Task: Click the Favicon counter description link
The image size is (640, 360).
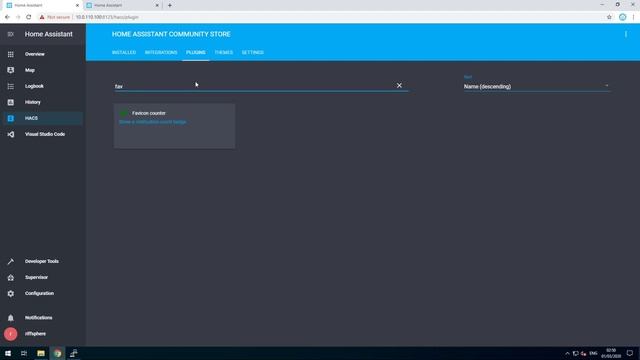Action: pyautogui.click(x=153, y=122)
